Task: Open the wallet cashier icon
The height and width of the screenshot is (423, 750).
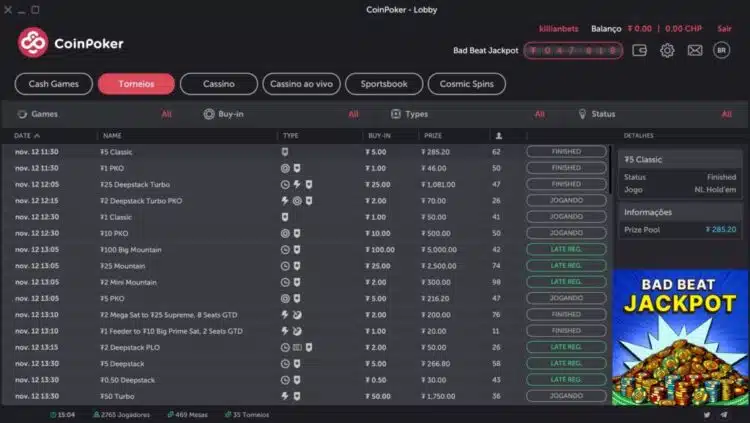Action: coord(640,50)
